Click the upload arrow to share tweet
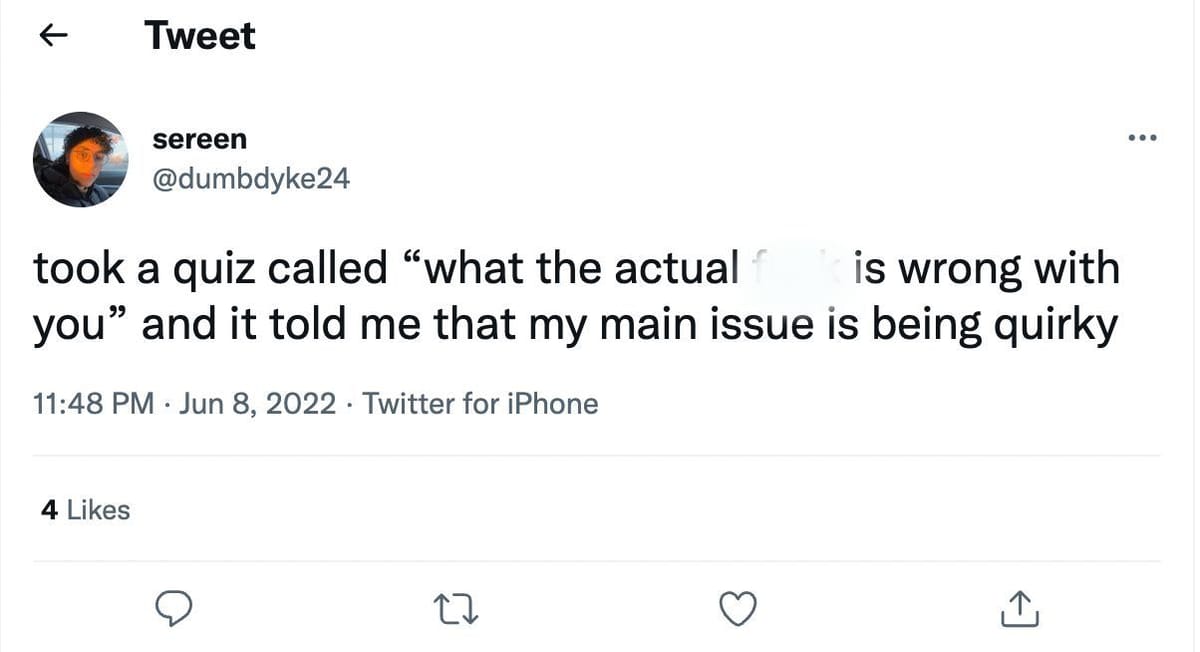 point(1018,607)
